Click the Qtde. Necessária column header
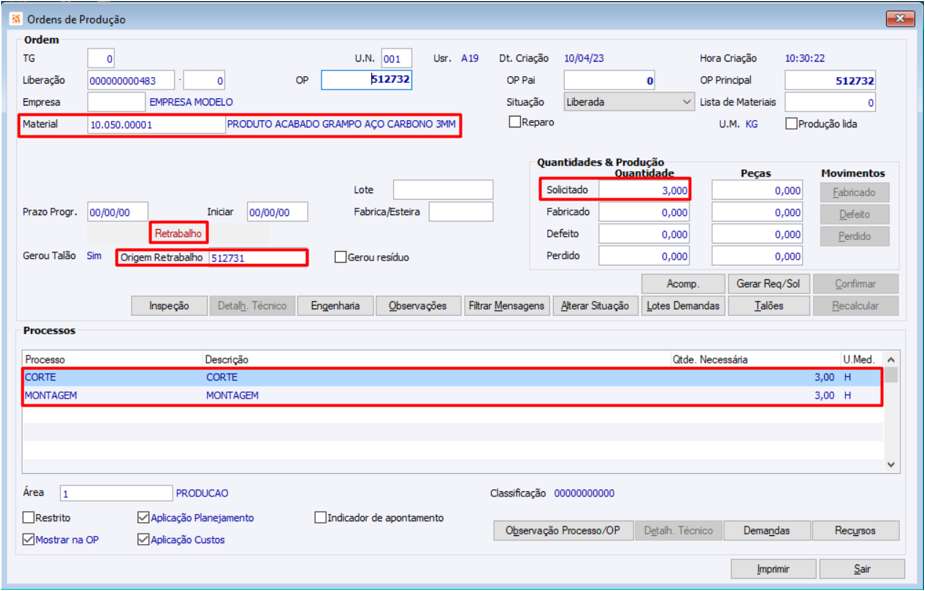This screenshot has width=925, height=591. [756, 359]
